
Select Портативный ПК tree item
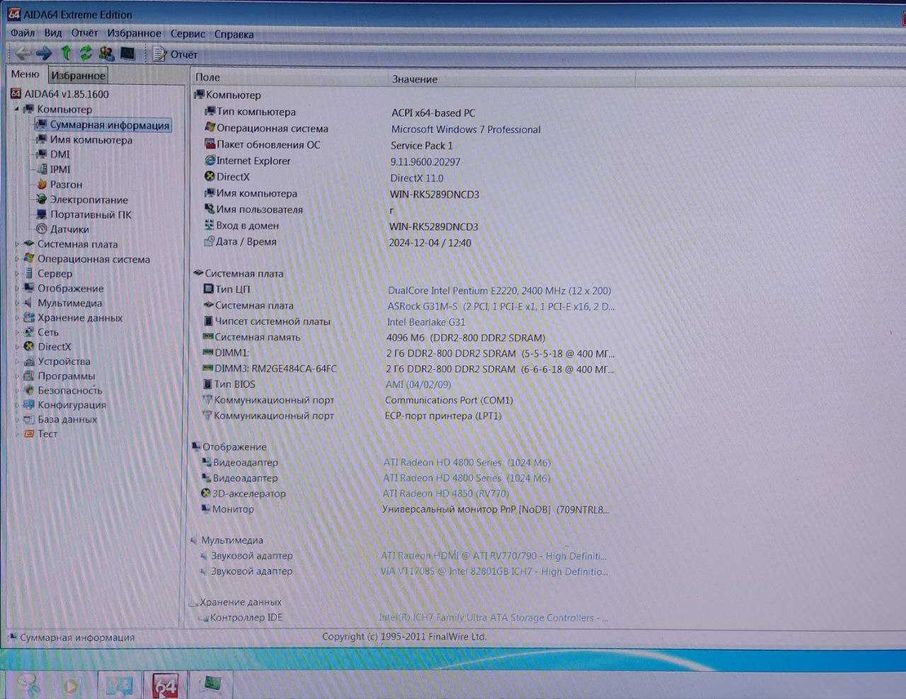[84, 214]
